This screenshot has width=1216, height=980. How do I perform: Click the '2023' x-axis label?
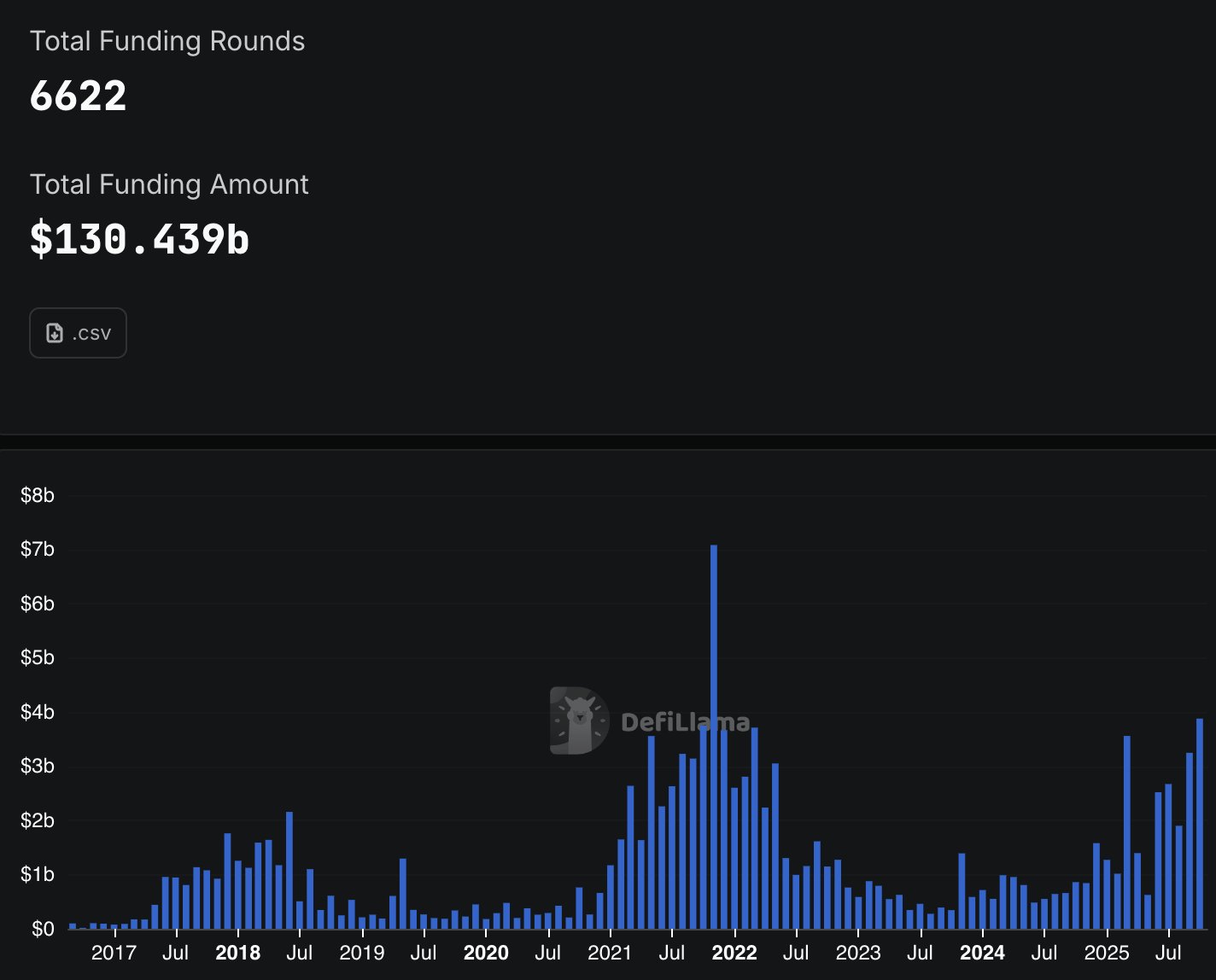coord(858,953)
